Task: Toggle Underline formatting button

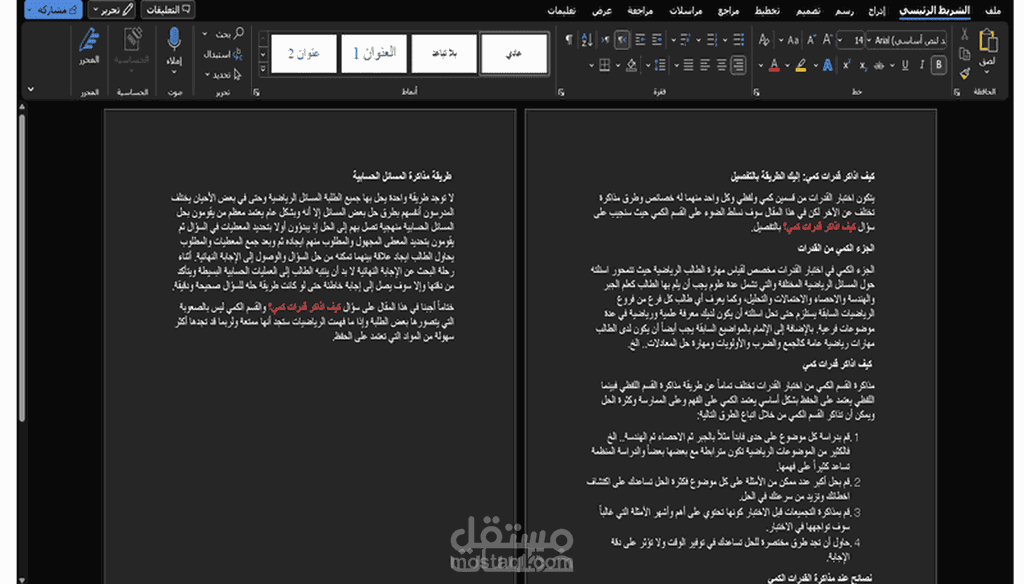Action: point(905,65)
